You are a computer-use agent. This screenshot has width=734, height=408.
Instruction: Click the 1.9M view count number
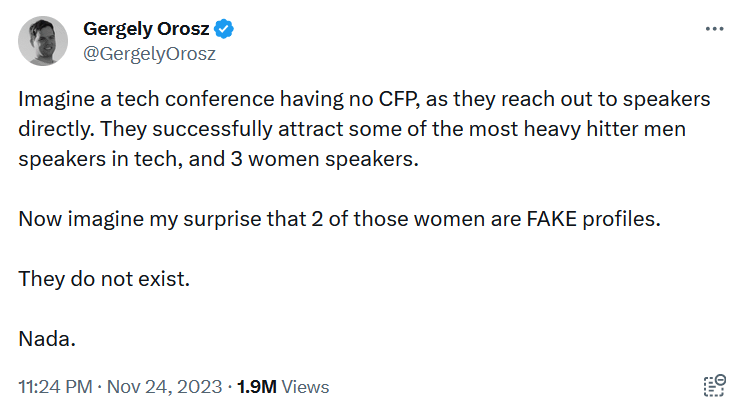(x=258, y=386)
